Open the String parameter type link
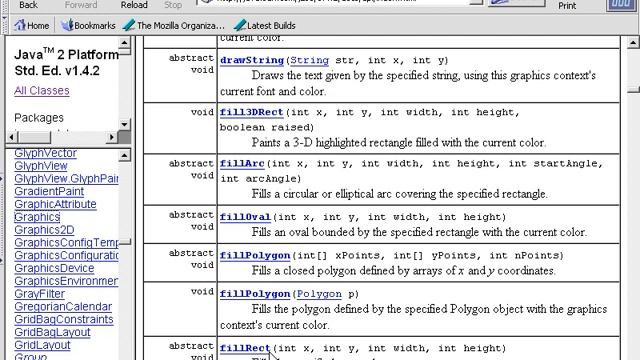This screenshot has height=360, width=640. 309,60
